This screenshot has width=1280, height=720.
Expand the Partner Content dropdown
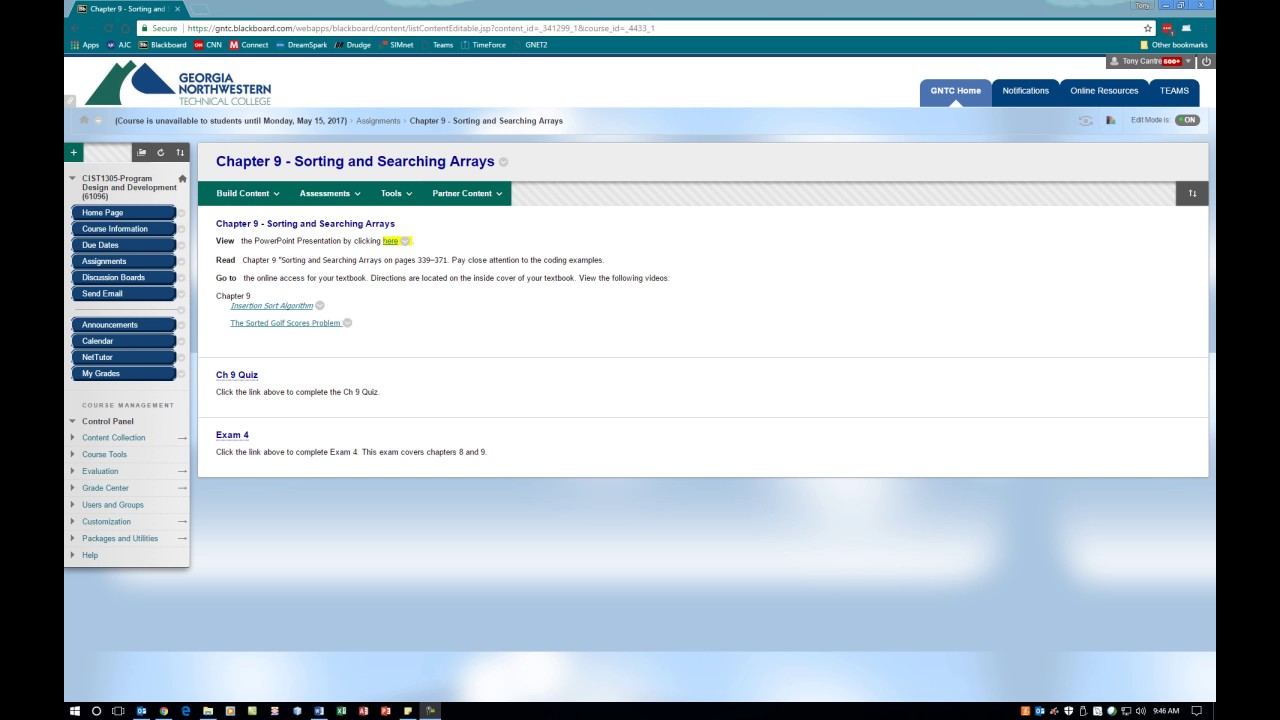pos(467,193)
